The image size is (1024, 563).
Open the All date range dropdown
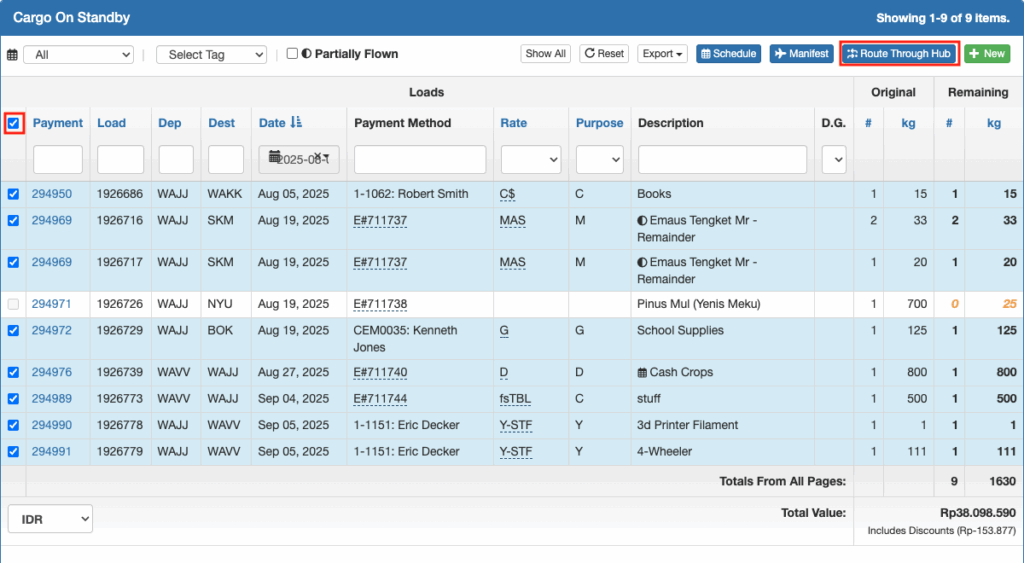78,55
